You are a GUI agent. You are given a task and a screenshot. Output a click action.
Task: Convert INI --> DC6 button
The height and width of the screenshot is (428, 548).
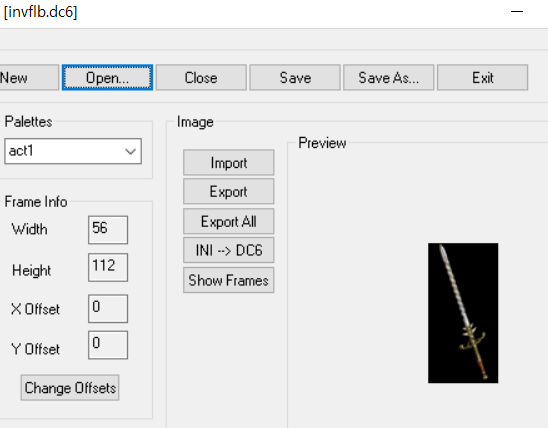point(229,250)
